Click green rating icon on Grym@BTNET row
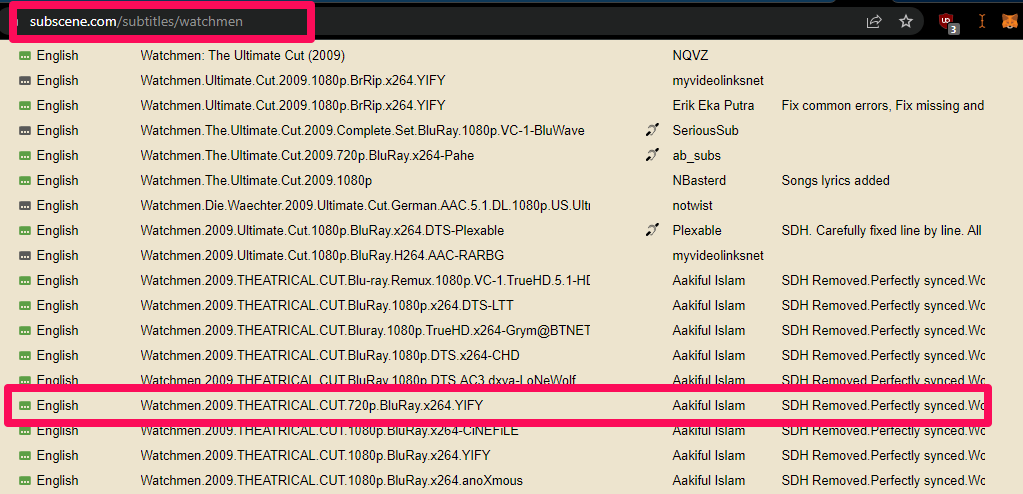This screenshot has width=1023, height=494. tap(25, 331)
